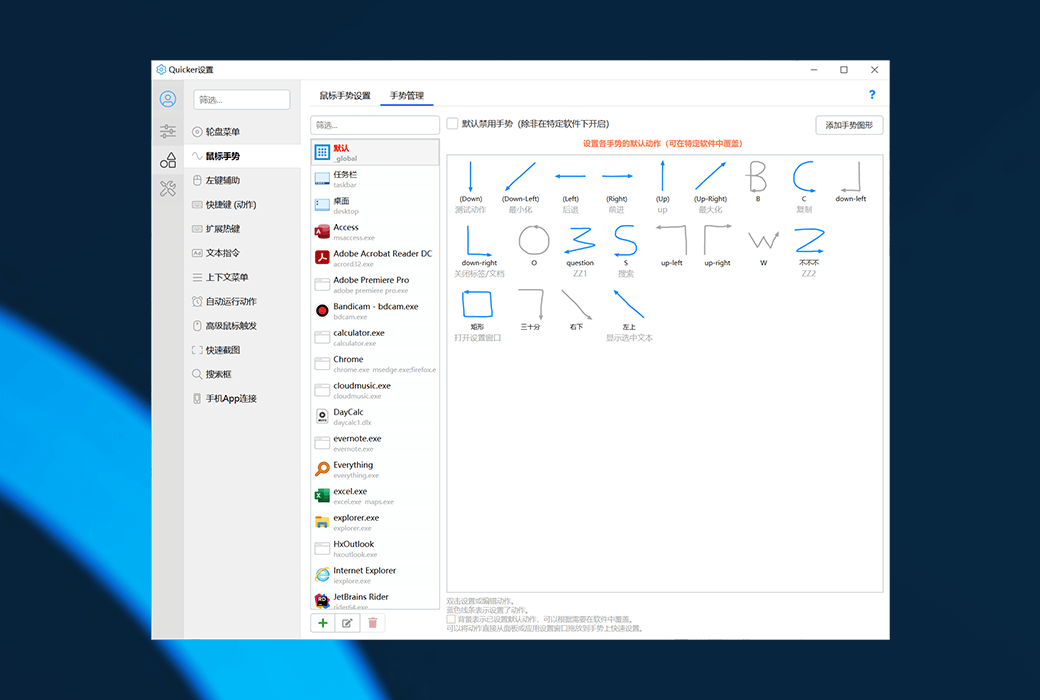Select the 默认 _global list entry

coord(375,153)
